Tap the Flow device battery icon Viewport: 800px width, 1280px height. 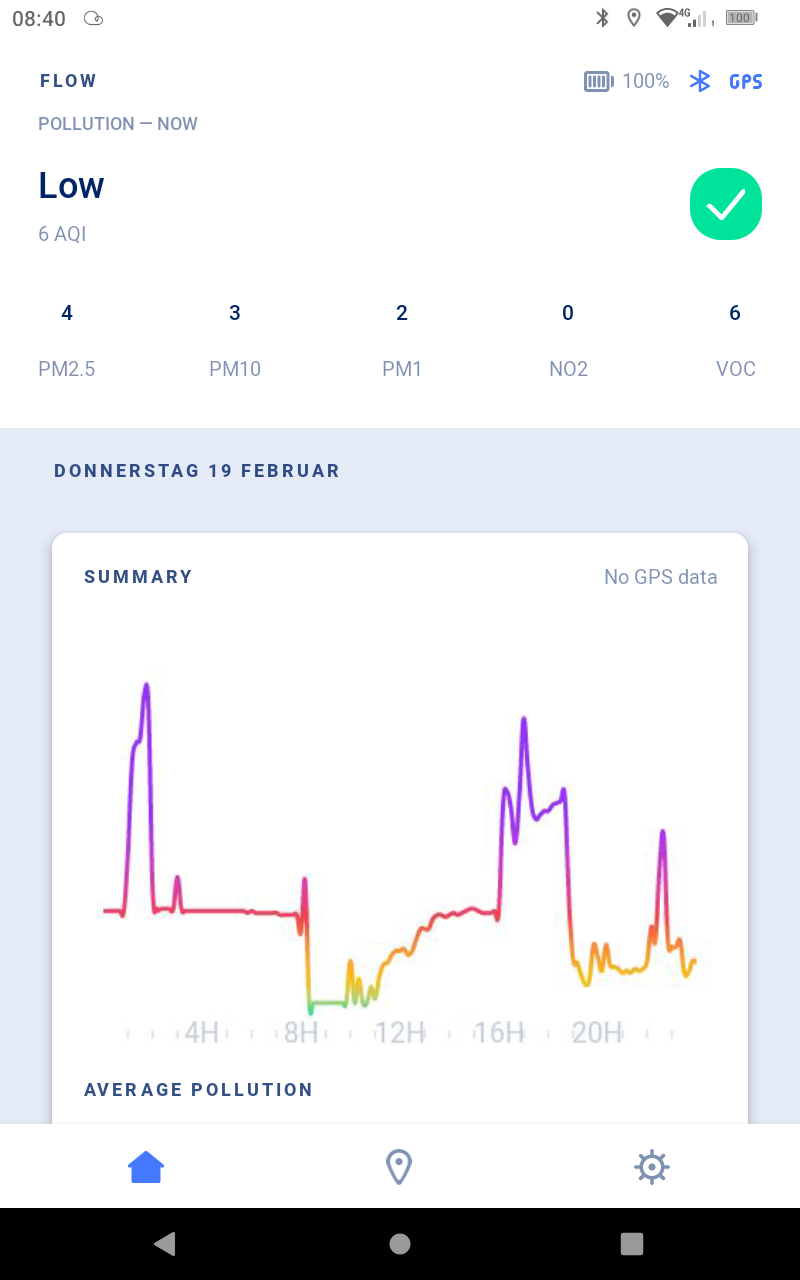(x=598, y=81)
